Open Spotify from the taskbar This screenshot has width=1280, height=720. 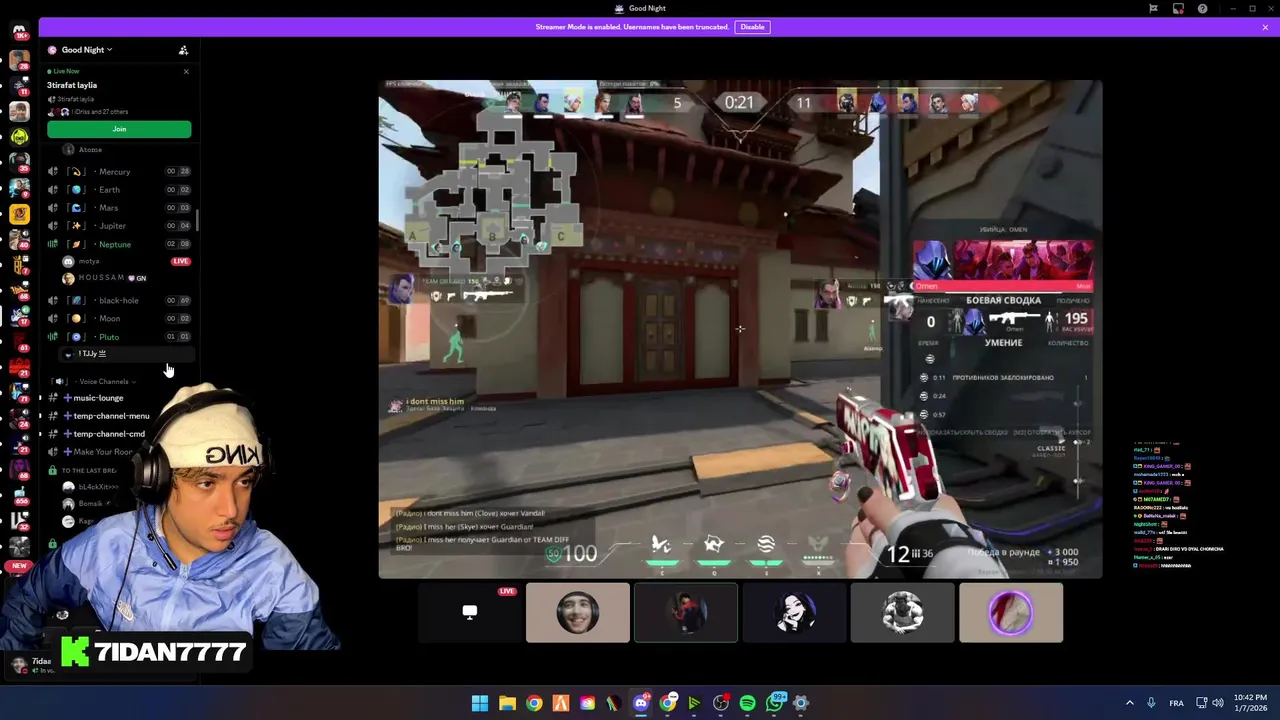(x=747, y=703)
